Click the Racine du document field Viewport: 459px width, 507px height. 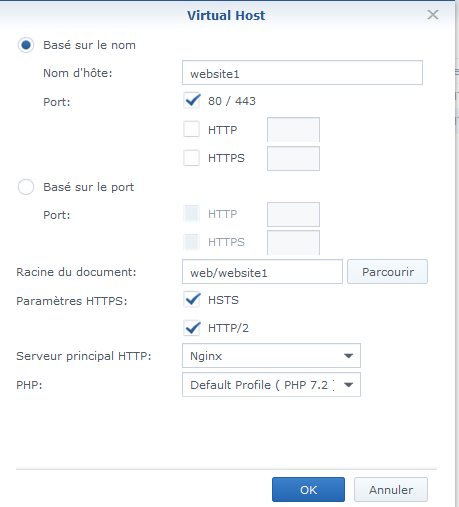coord(262,272)
